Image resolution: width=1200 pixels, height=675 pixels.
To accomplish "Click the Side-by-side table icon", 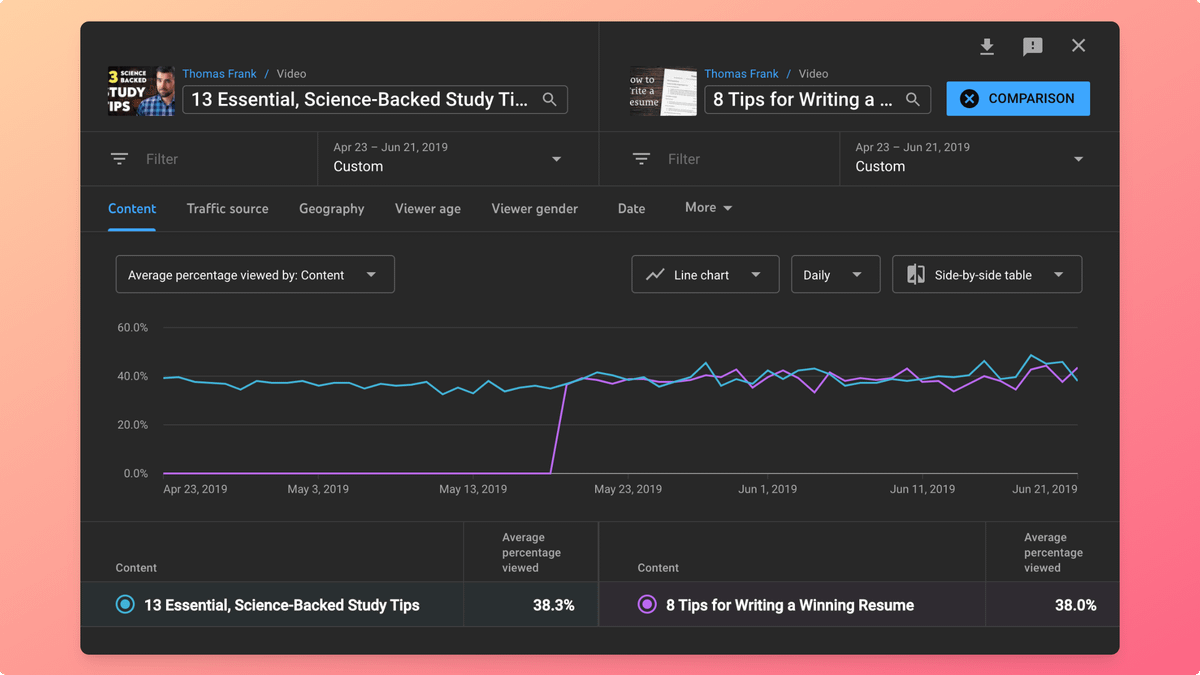I will (x=915, y=275).
